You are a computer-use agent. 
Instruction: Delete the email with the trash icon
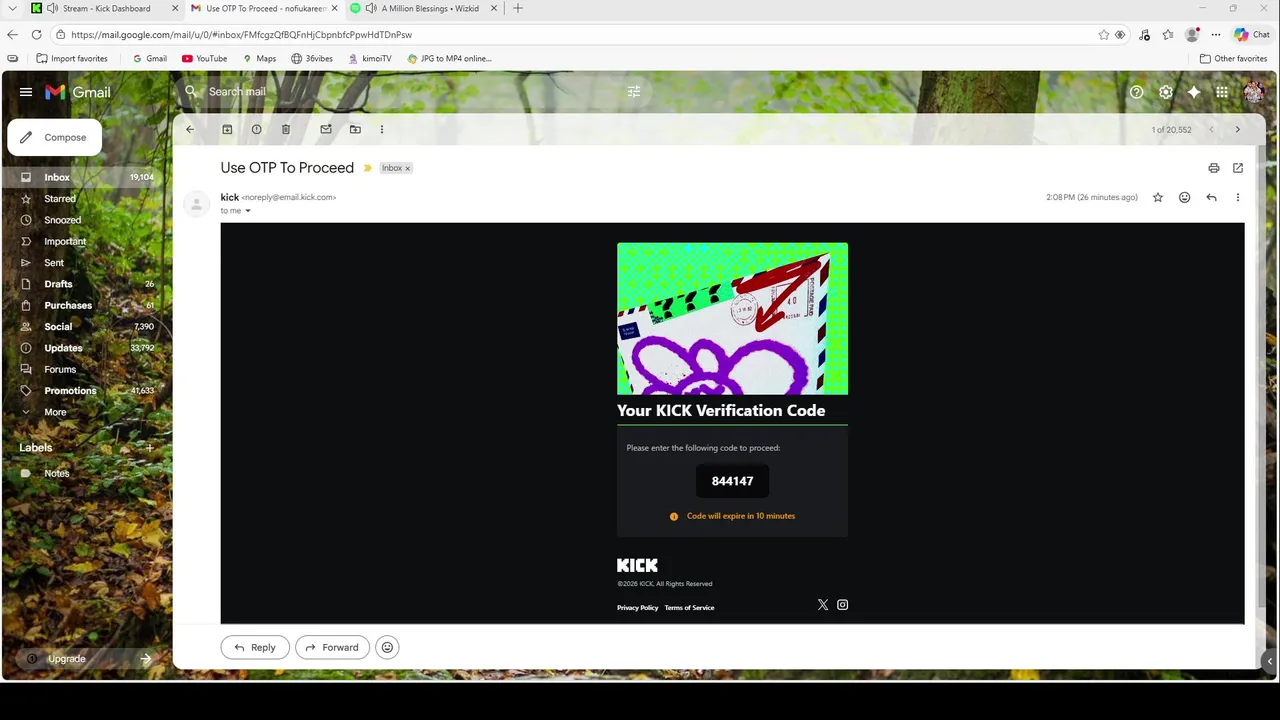(x=286, y=129)
